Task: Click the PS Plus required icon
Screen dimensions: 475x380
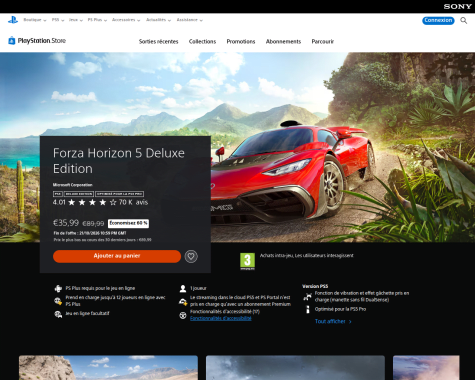Action: [58, 288]
